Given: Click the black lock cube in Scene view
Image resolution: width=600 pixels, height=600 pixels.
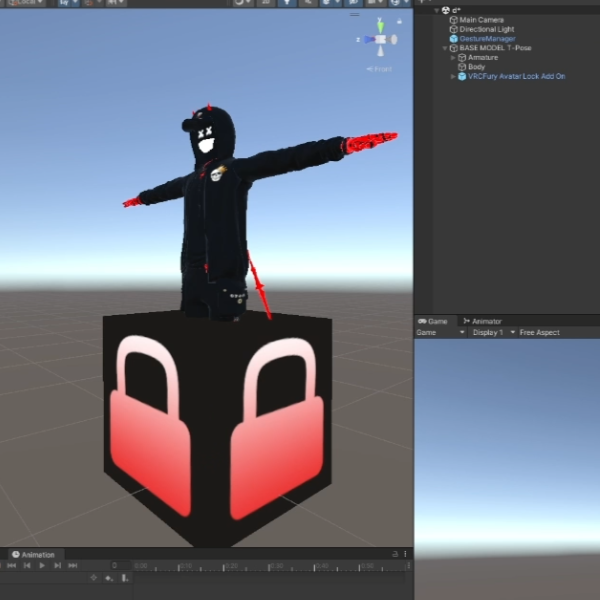Looking at the screenshot, I should (217, 429).
